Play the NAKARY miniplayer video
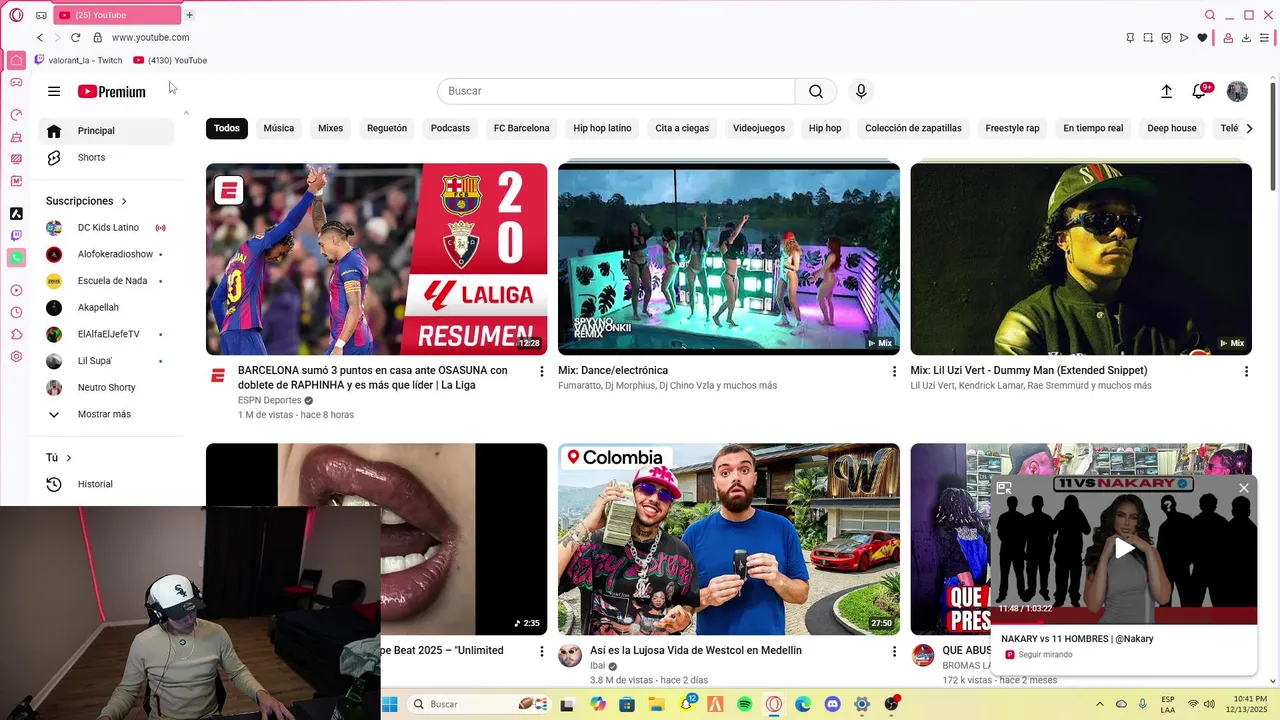Viewport: 1280px width, 720px height. pos(1124,548)
